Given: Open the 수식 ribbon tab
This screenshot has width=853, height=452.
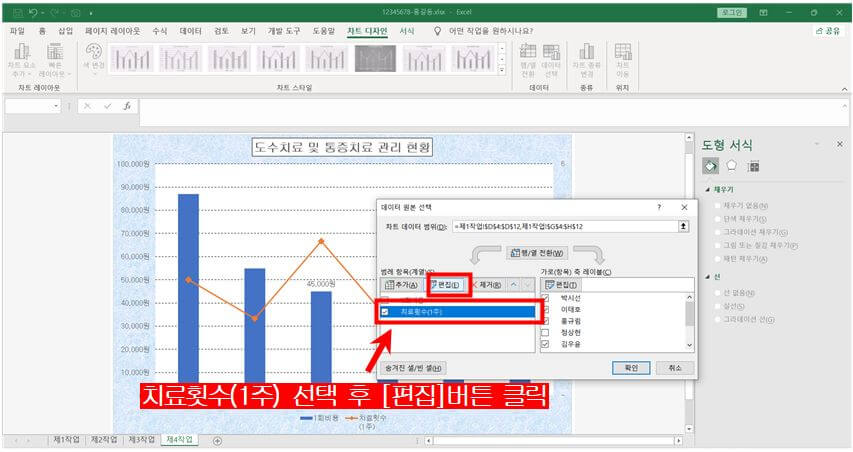Looking at the screenshot, I should point(160,31).
